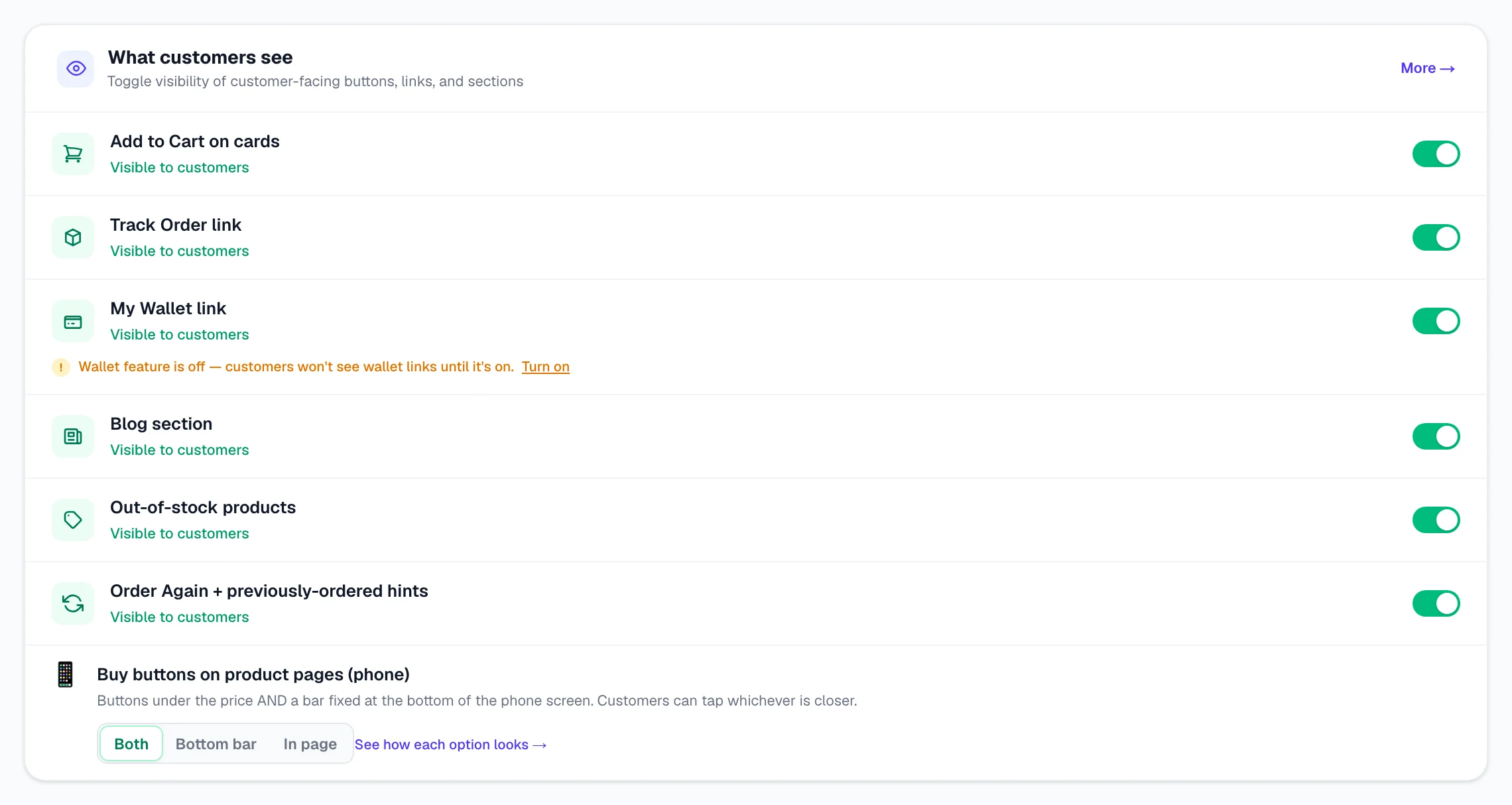Viewport: 1512px width, 805px height.
Task: Click the package box icon for Track Order
Action: pos(73,237)
